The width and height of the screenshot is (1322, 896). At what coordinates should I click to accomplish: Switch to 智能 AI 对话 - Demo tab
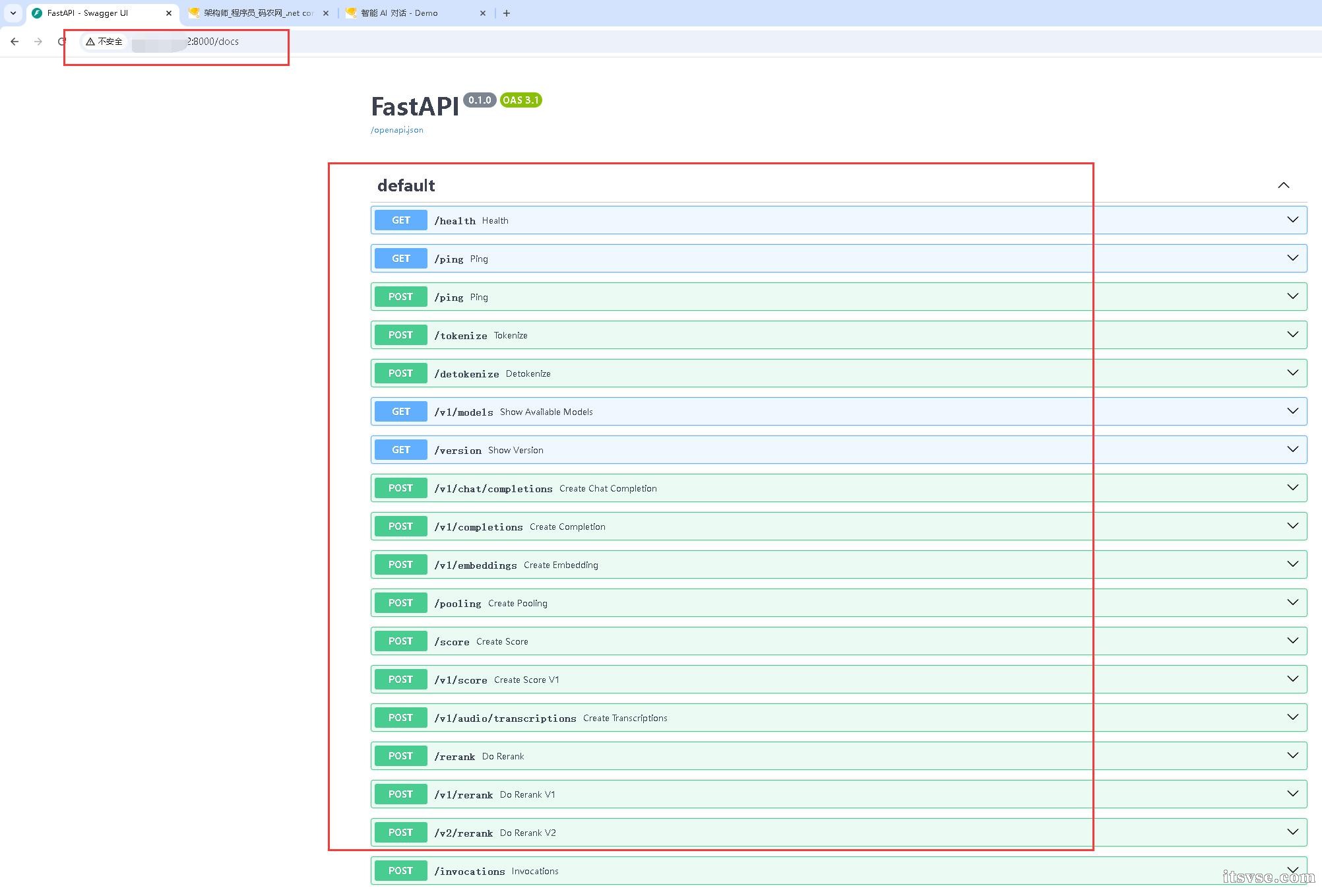pos(416,13)
